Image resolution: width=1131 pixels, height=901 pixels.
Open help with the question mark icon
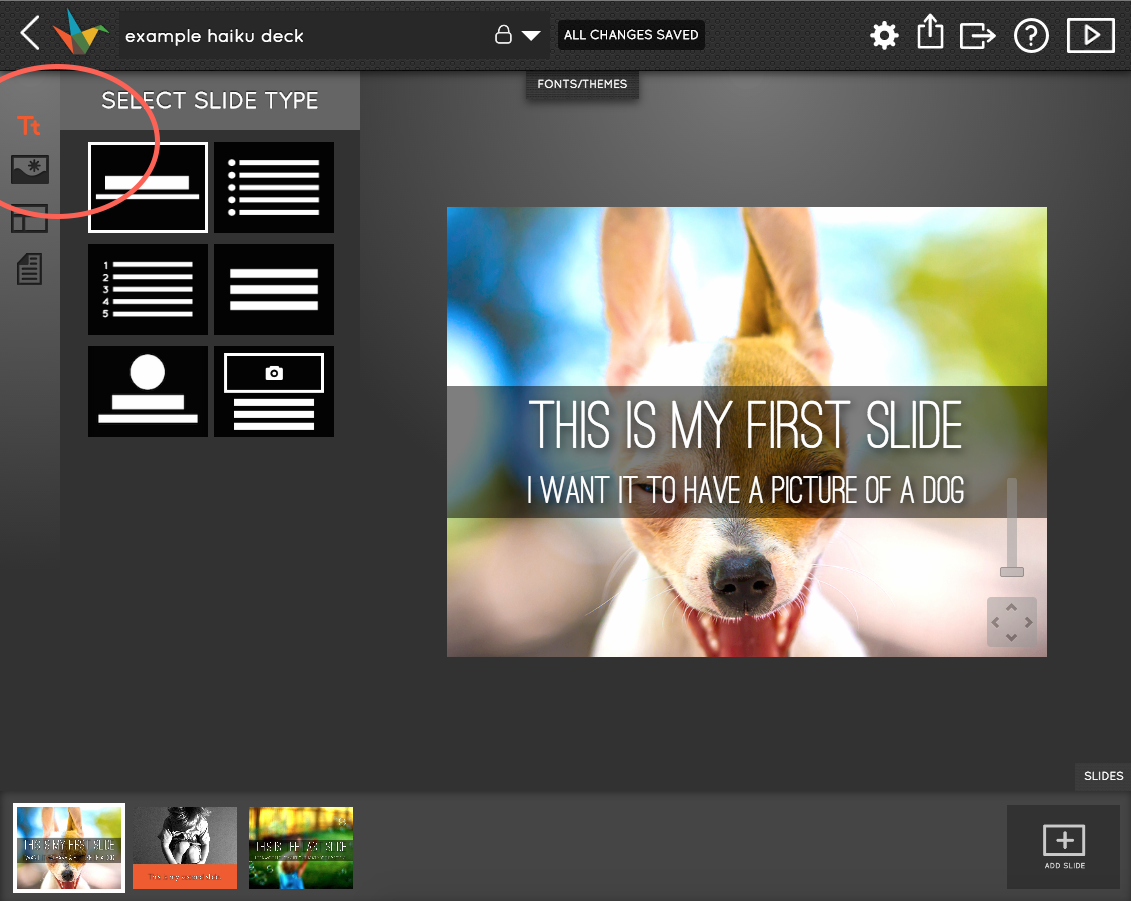point(1031,35)
